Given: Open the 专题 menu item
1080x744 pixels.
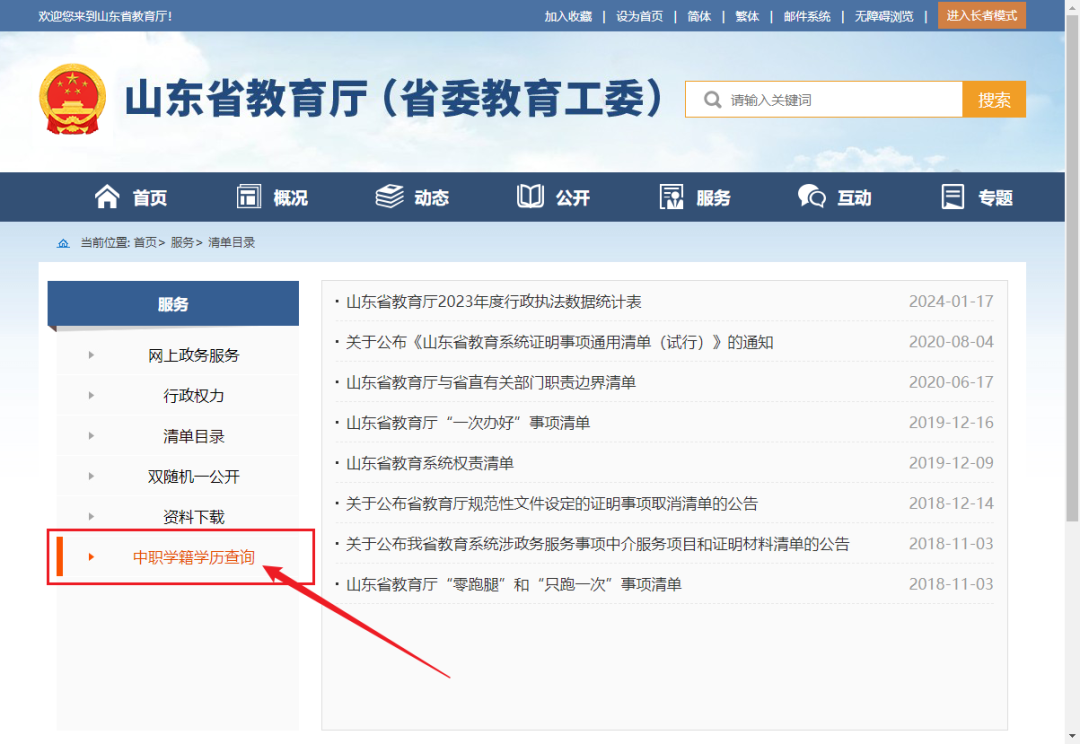Looking at the screenshot, I should pos(995,198).
